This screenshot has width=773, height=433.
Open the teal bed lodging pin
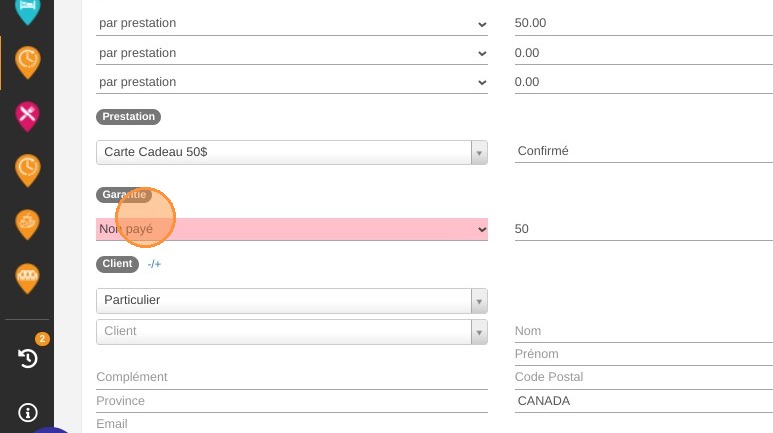pyautogui.click(x=27, y=10)
